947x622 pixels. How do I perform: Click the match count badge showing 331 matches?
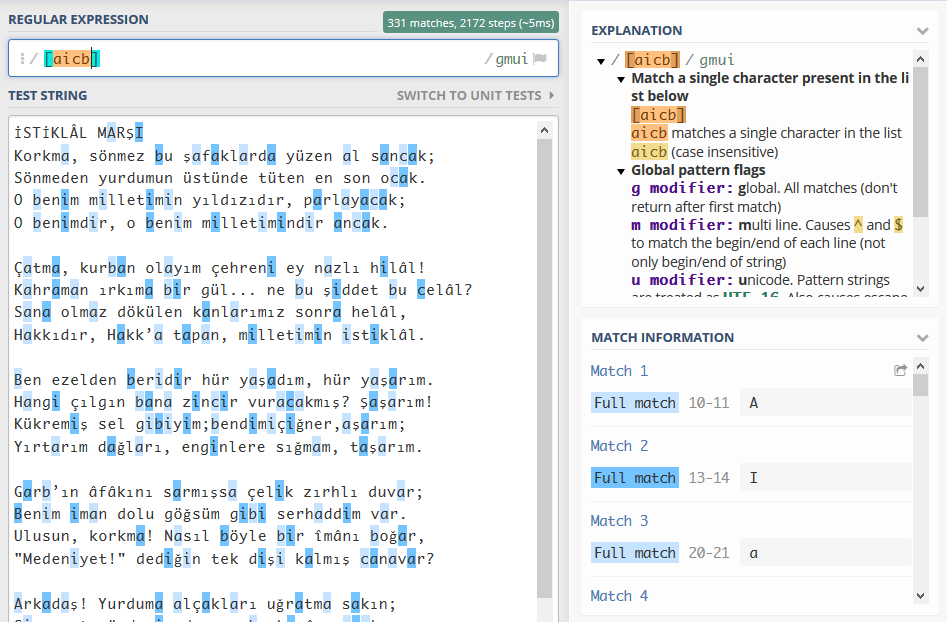point(471,21)
